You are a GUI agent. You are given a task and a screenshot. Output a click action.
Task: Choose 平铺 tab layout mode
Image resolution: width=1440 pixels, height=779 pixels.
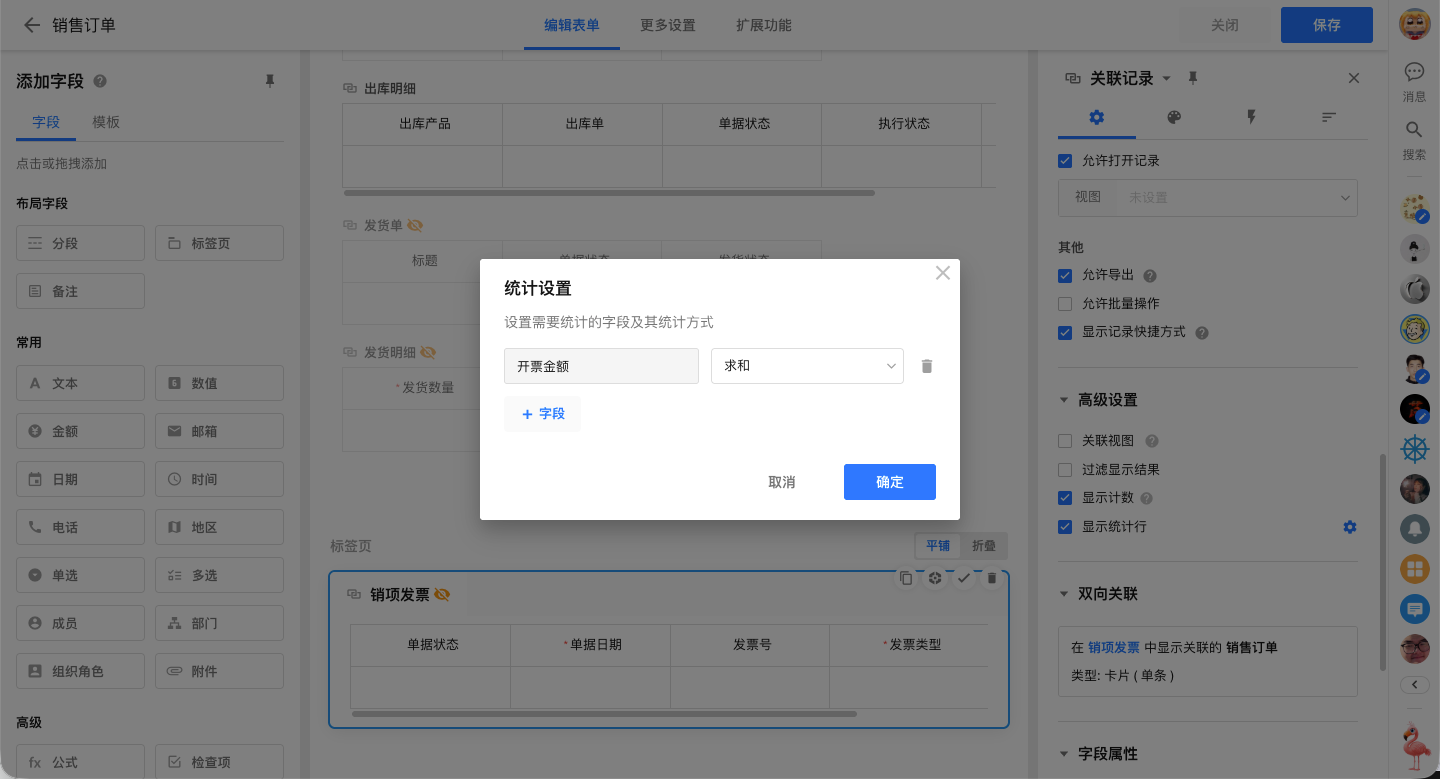[938, 546]
